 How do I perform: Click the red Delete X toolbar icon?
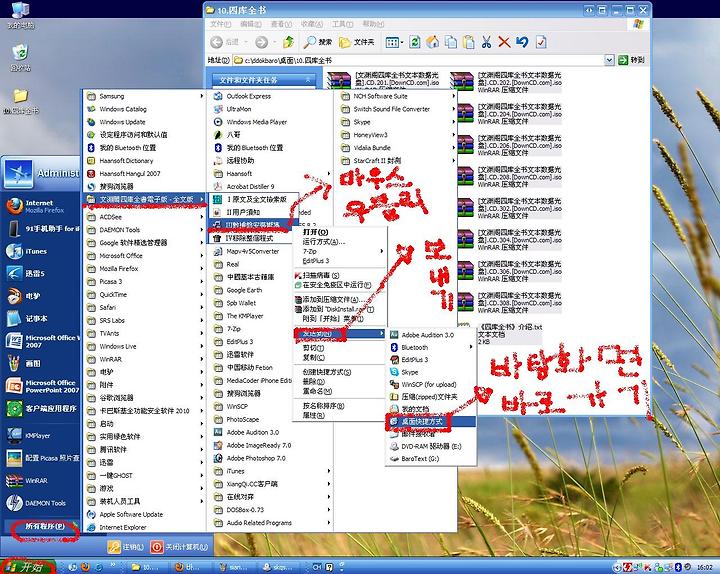(x=504, y=42)
